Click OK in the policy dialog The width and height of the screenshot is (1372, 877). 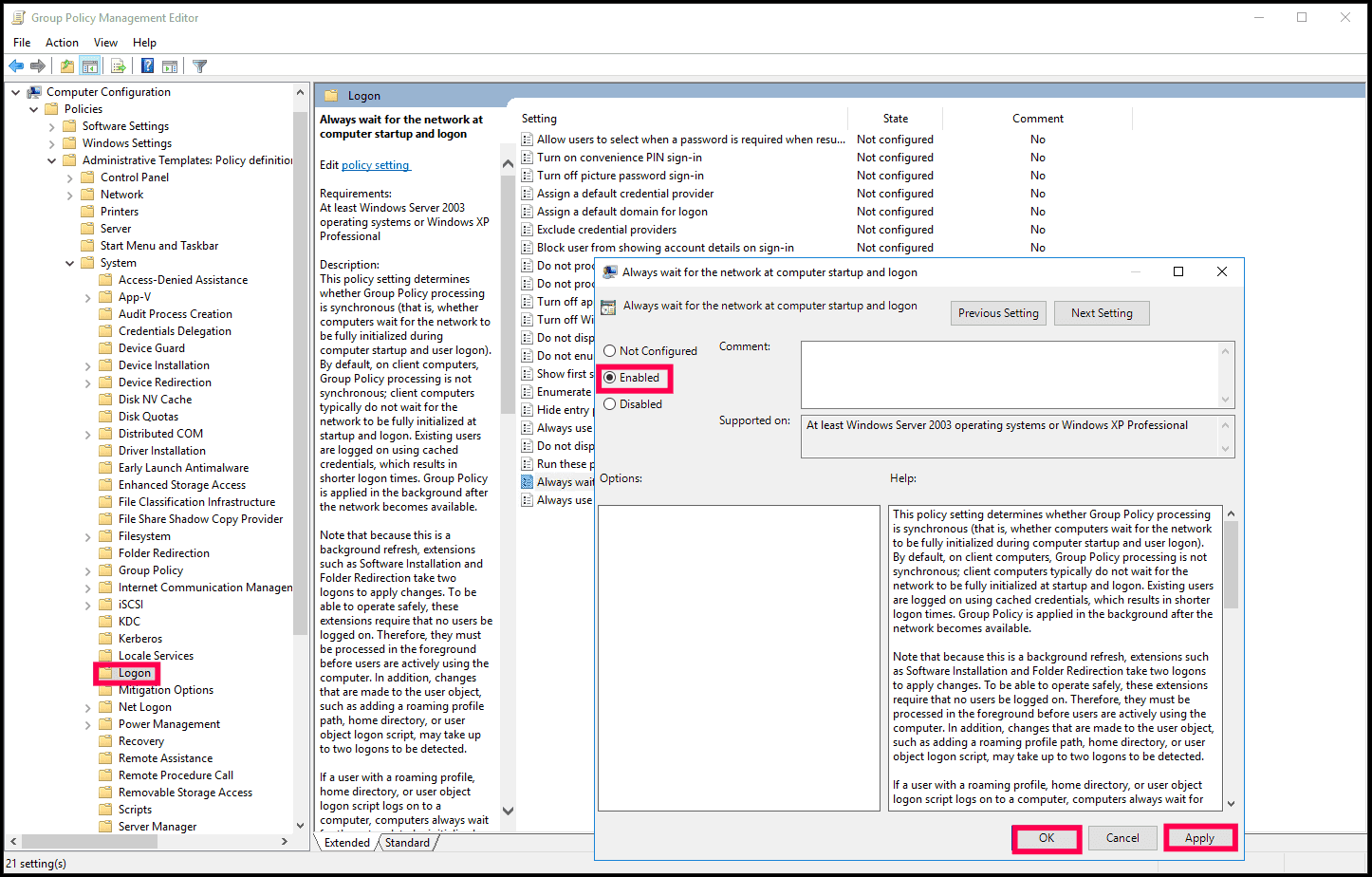tap(1047, 838)
